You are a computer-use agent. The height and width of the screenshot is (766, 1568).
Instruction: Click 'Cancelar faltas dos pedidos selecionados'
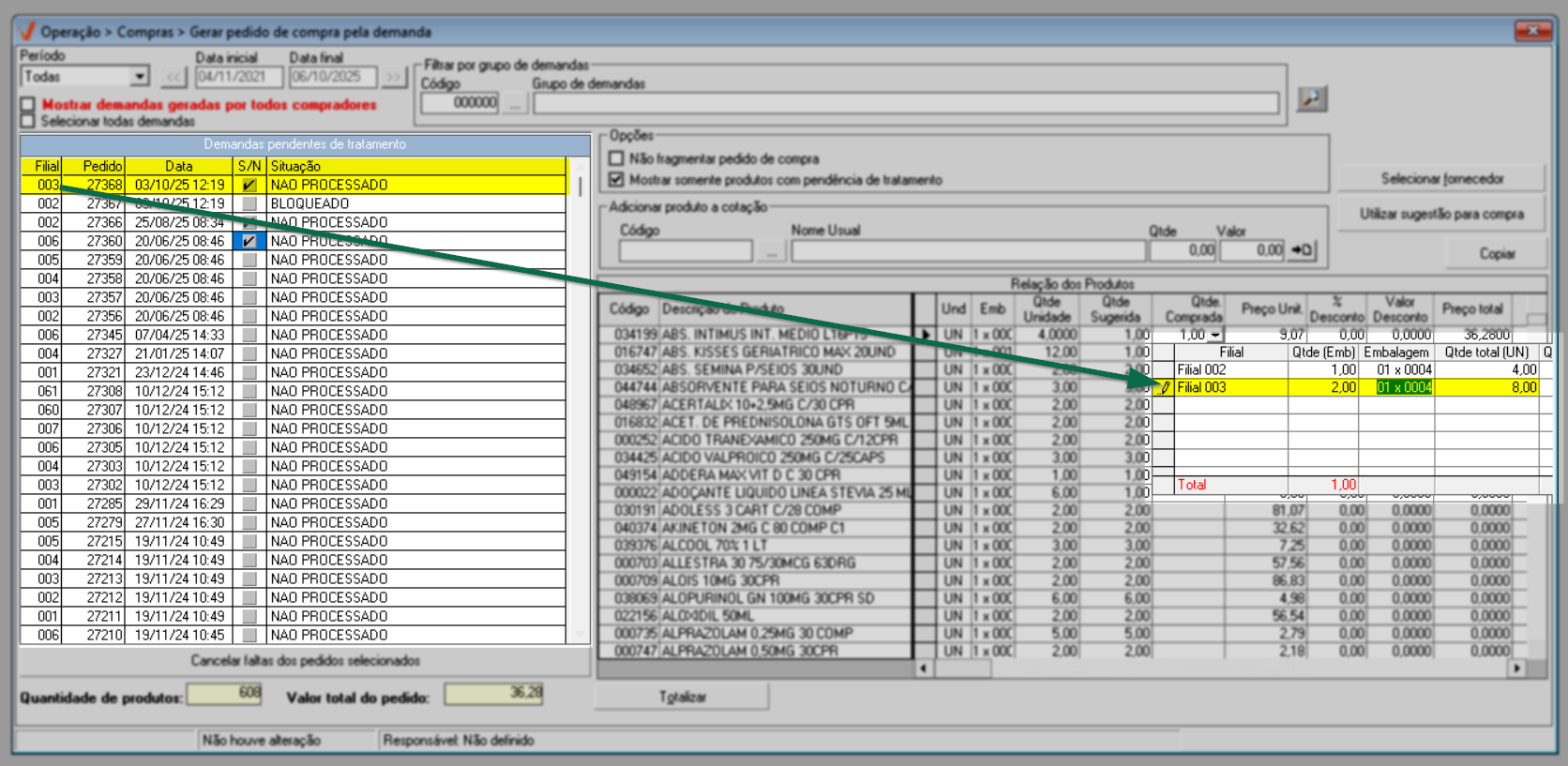tap(305, 661)
